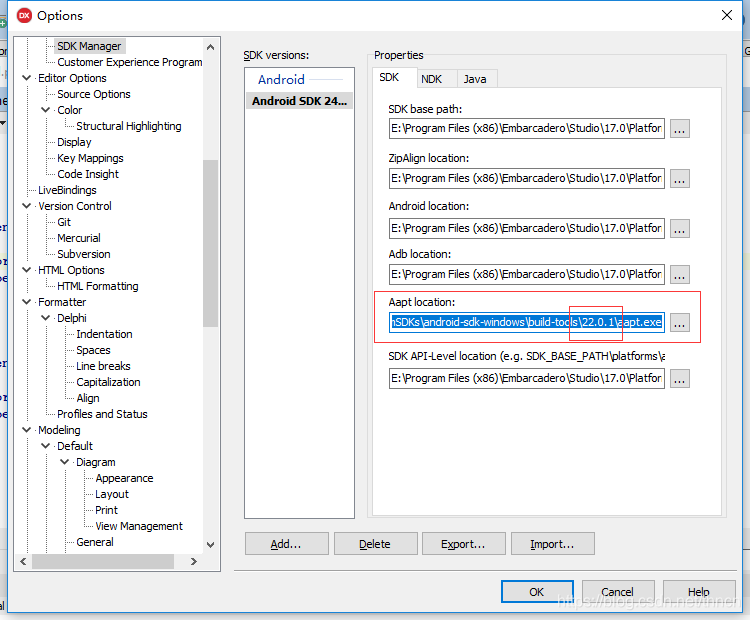Screen dimensions: 750x620
Task: Collapse the Editor Options node
Action: (27, 78)
